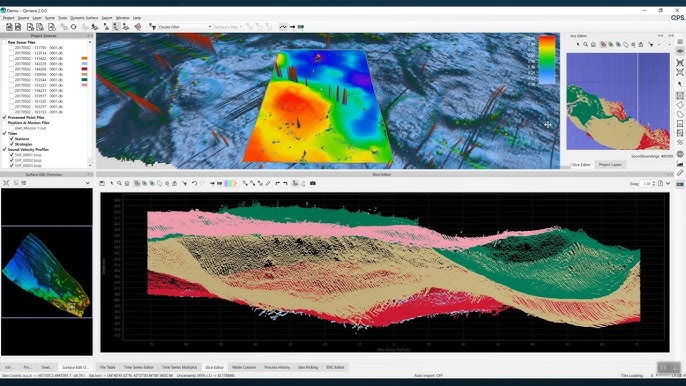
Task: Click the pencil/ruler icon in main Slice Editor toolbar
Action: [x=268, y=183]
